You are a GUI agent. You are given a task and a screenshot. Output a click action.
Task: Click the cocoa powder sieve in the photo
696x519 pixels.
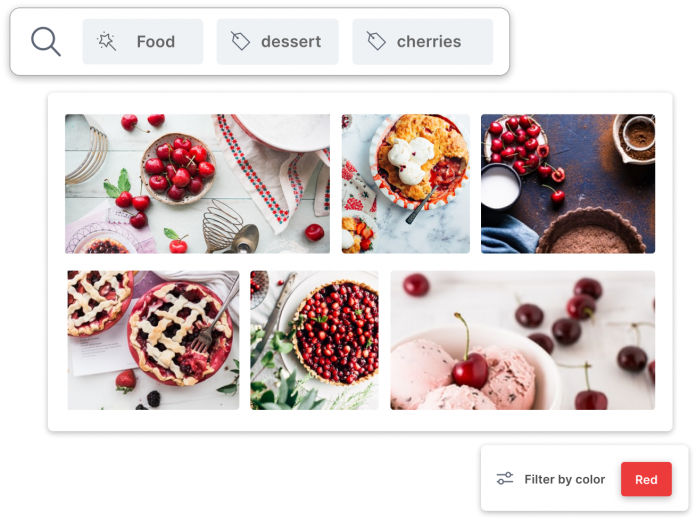click(635, 135)
